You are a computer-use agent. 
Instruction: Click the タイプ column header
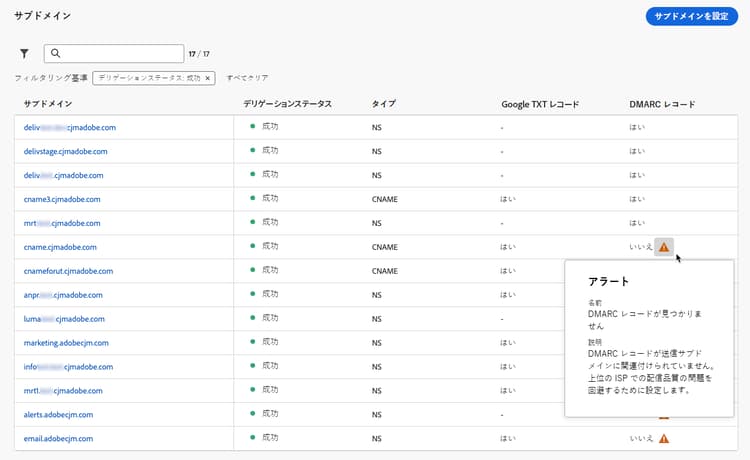pos(383,104)
